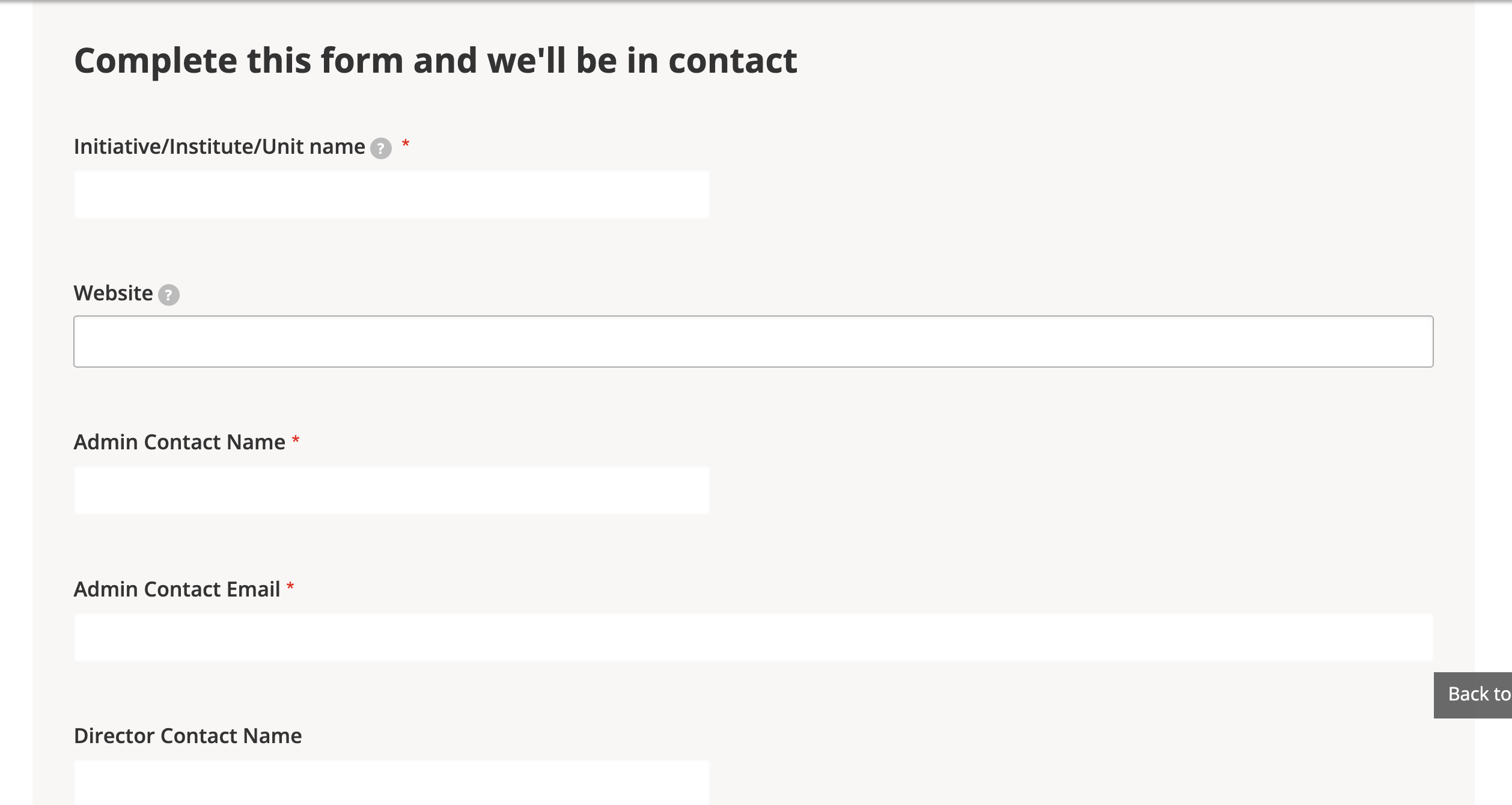The width and height of the screenshot is (1512, 805).
Task: Select the Admin Contact Name field
Action: pyautogui.click(x=391, y=490)
